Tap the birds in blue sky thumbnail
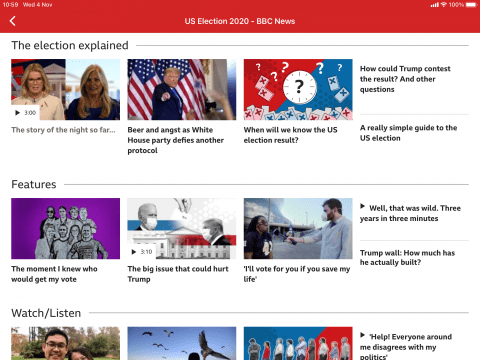The width and height of the screenshot is (480, 360). [x=182, y=343]
